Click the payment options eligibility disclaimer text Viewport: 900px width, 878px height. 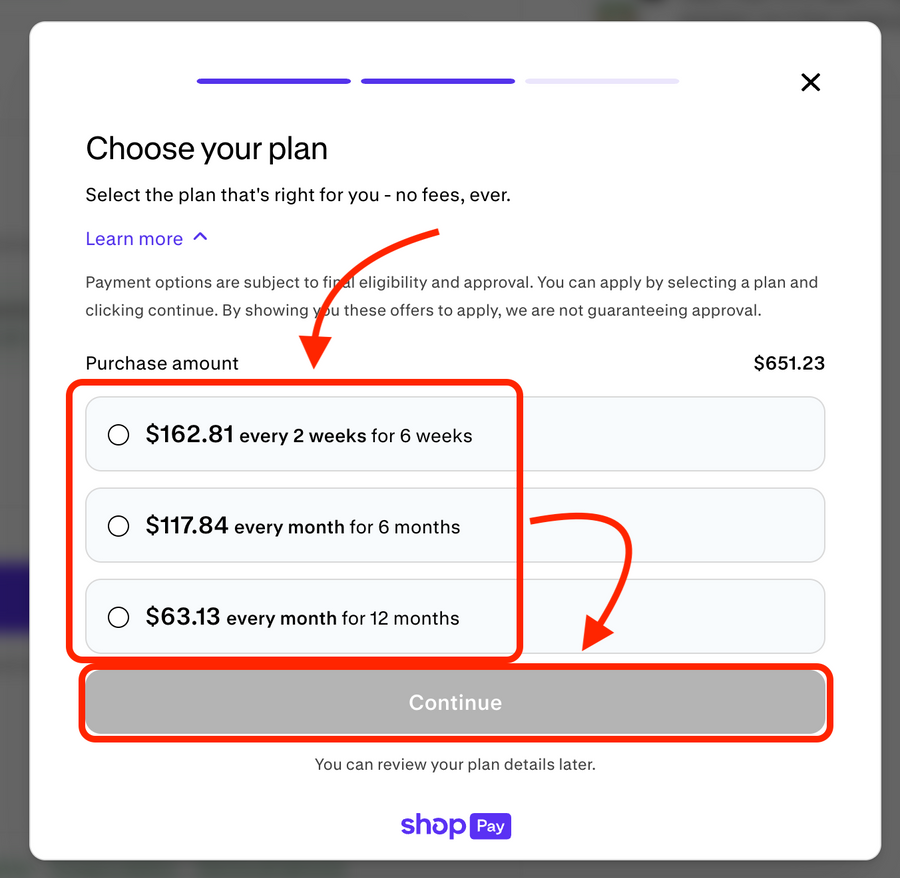click(x=451, y=296)
